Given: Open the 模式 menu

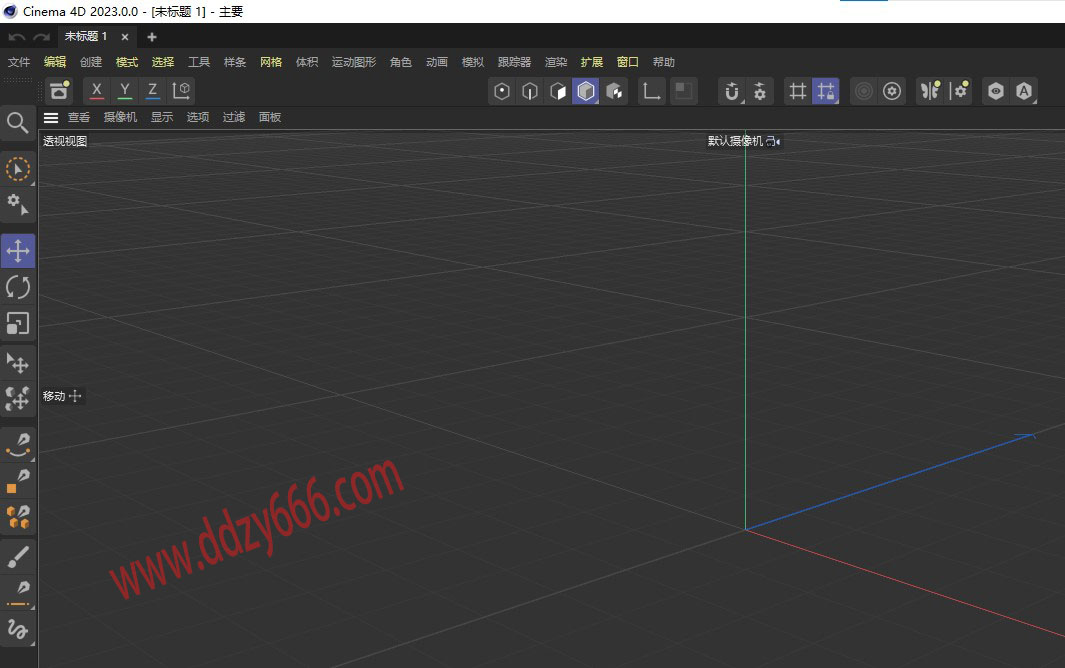Looking at the screenshot, I should coord(127,62).
